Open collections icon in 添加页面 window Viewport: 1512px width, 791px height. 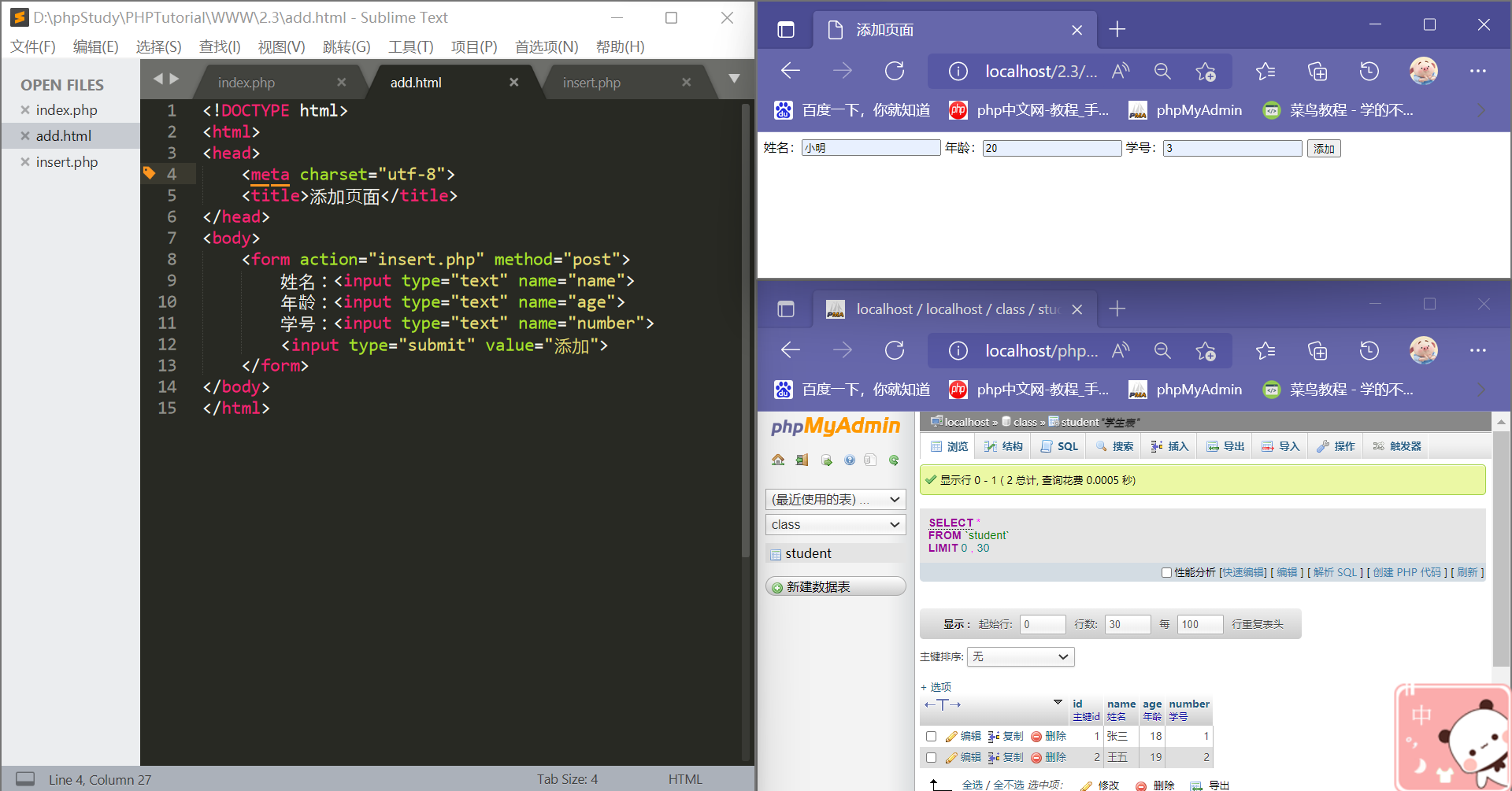point(1317,72)
